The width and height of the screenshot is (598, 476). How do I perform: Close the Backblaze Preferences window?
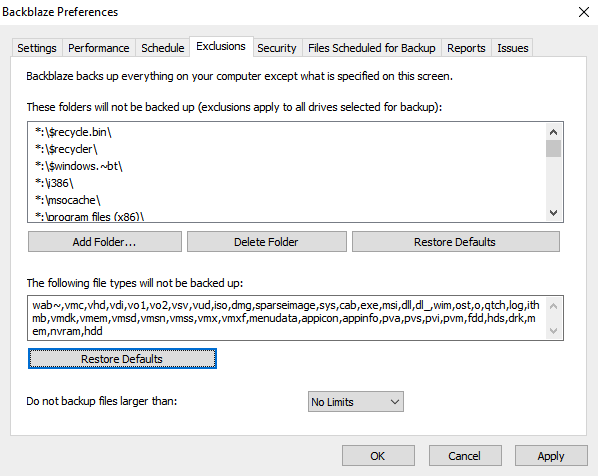click(x=584, y=12)
